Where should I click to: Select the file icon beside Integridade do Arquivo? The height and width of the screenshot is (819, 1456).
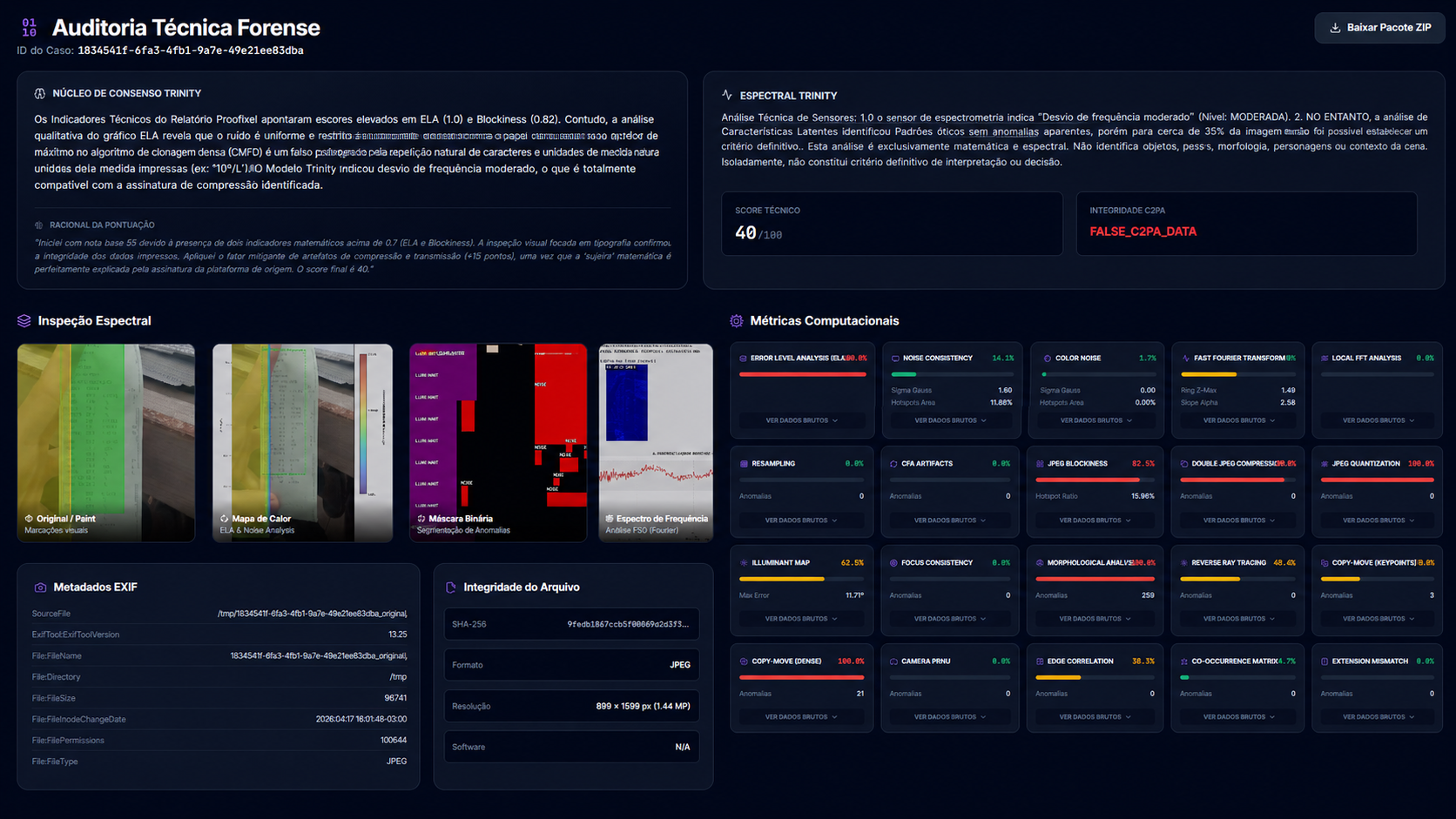pos(451,587)
